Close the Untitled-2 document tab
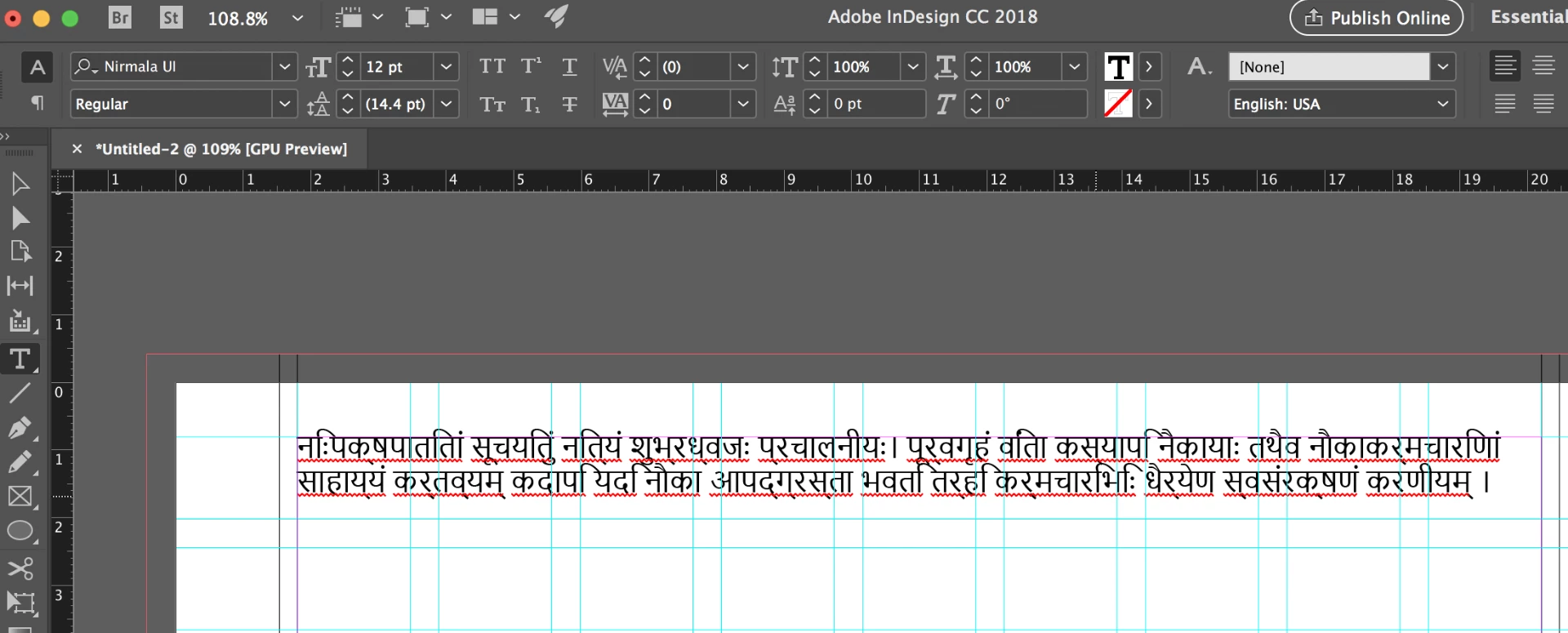Screen dimensions: 1568x633 point(77,149)
